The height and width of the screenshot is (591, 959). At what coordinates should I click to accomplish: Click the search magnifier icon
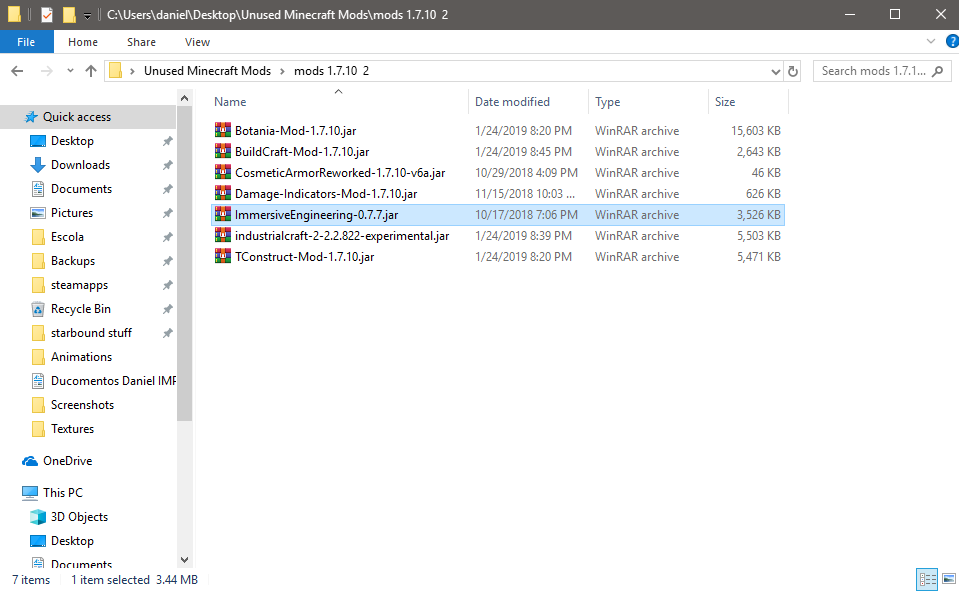coord(938,71)
